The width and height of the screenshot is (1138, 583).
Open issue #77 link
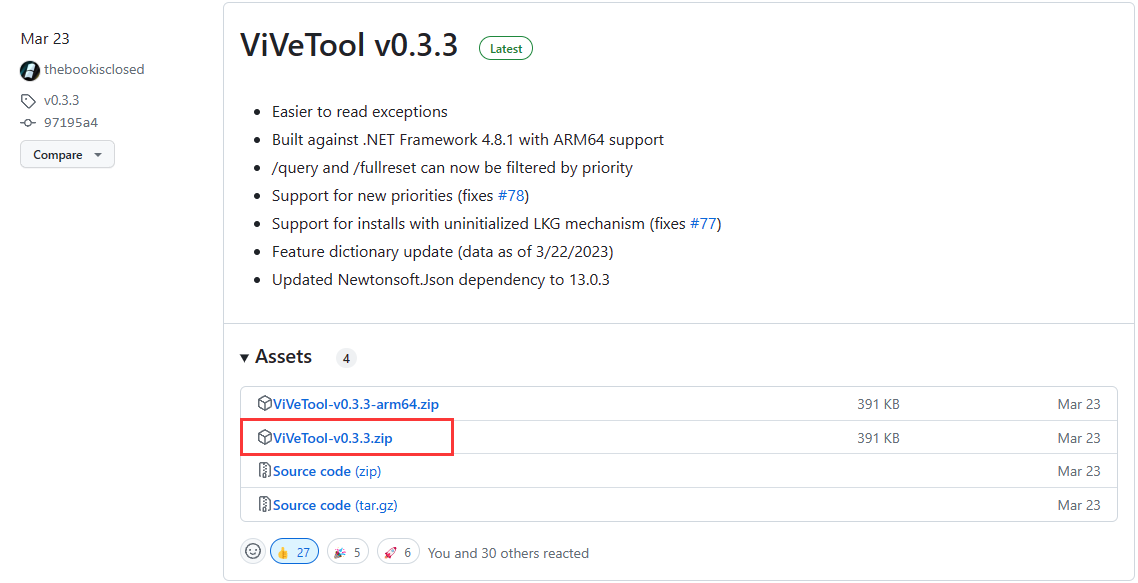705,223
